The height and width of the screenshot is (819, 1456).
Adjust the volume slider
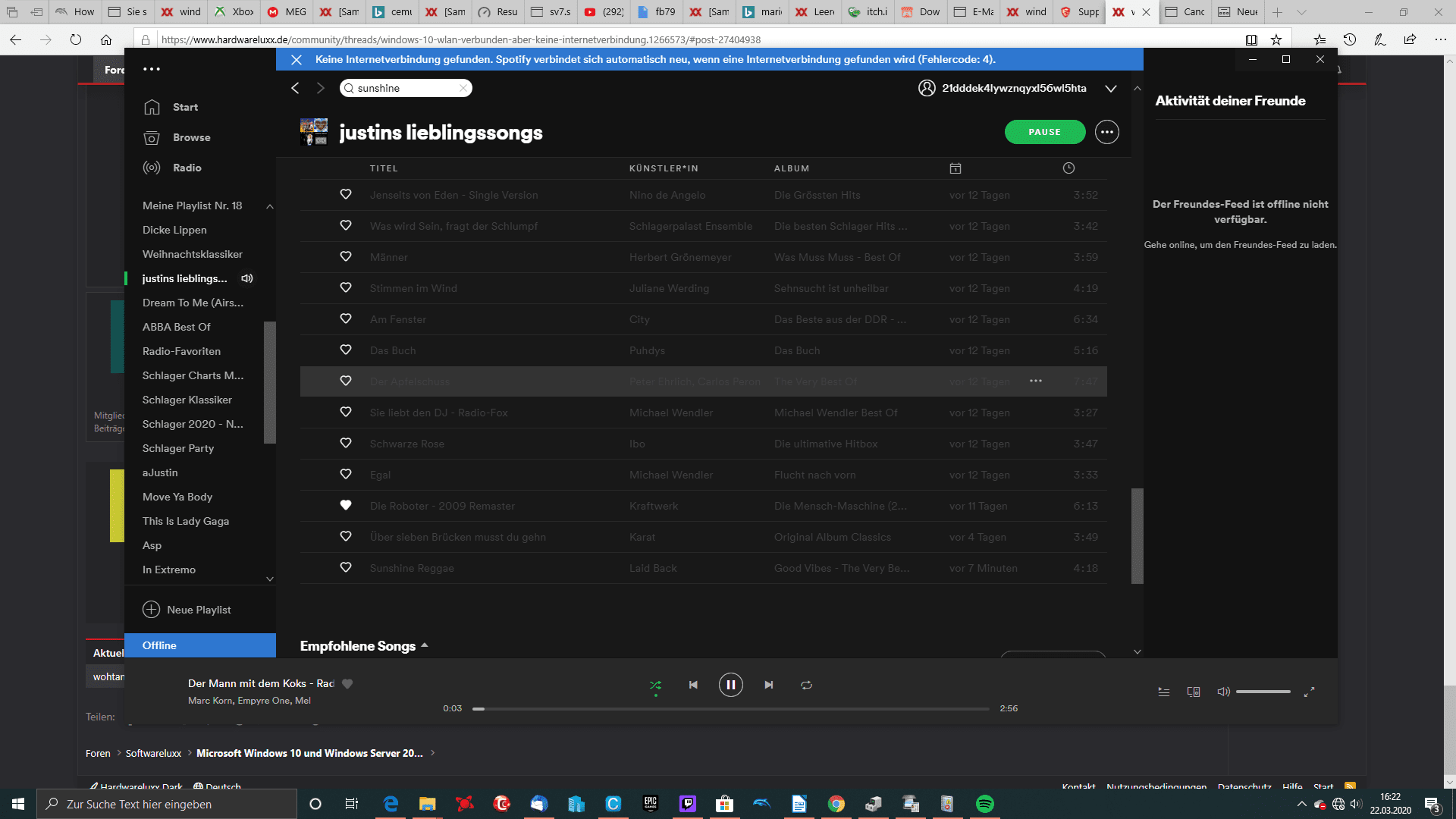[x=1263, y=692]
